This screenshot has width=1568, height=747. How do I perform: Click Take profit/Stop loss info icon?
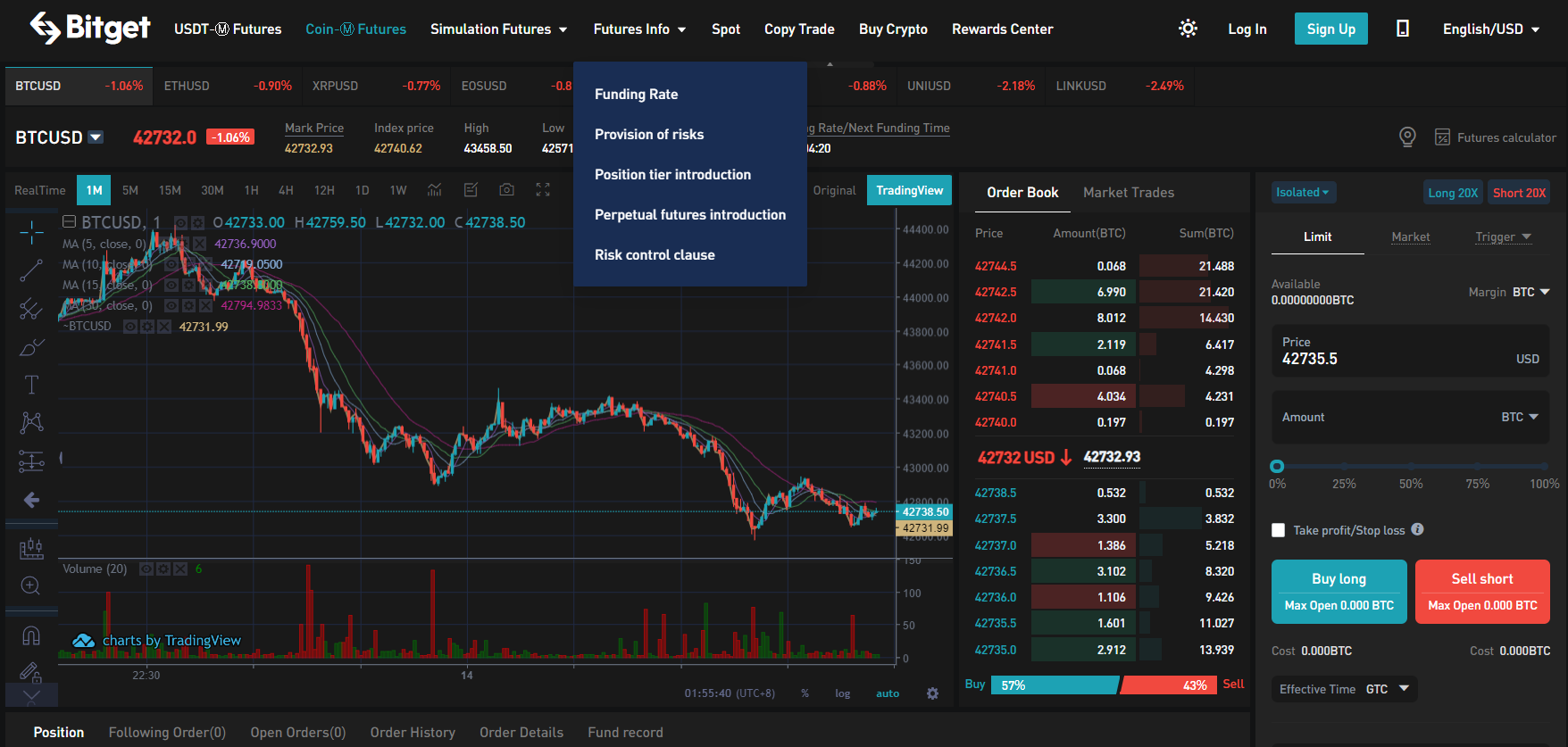point(1418,529)
